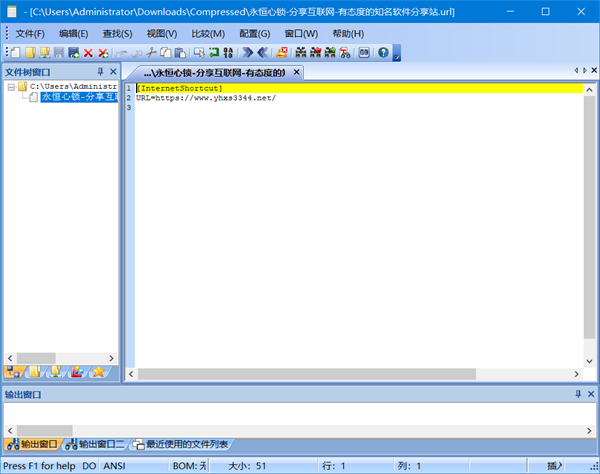Select the 永恒心锁-分享互联 file in tree
This screenshot has width=600, height=474.
[77, 98]
